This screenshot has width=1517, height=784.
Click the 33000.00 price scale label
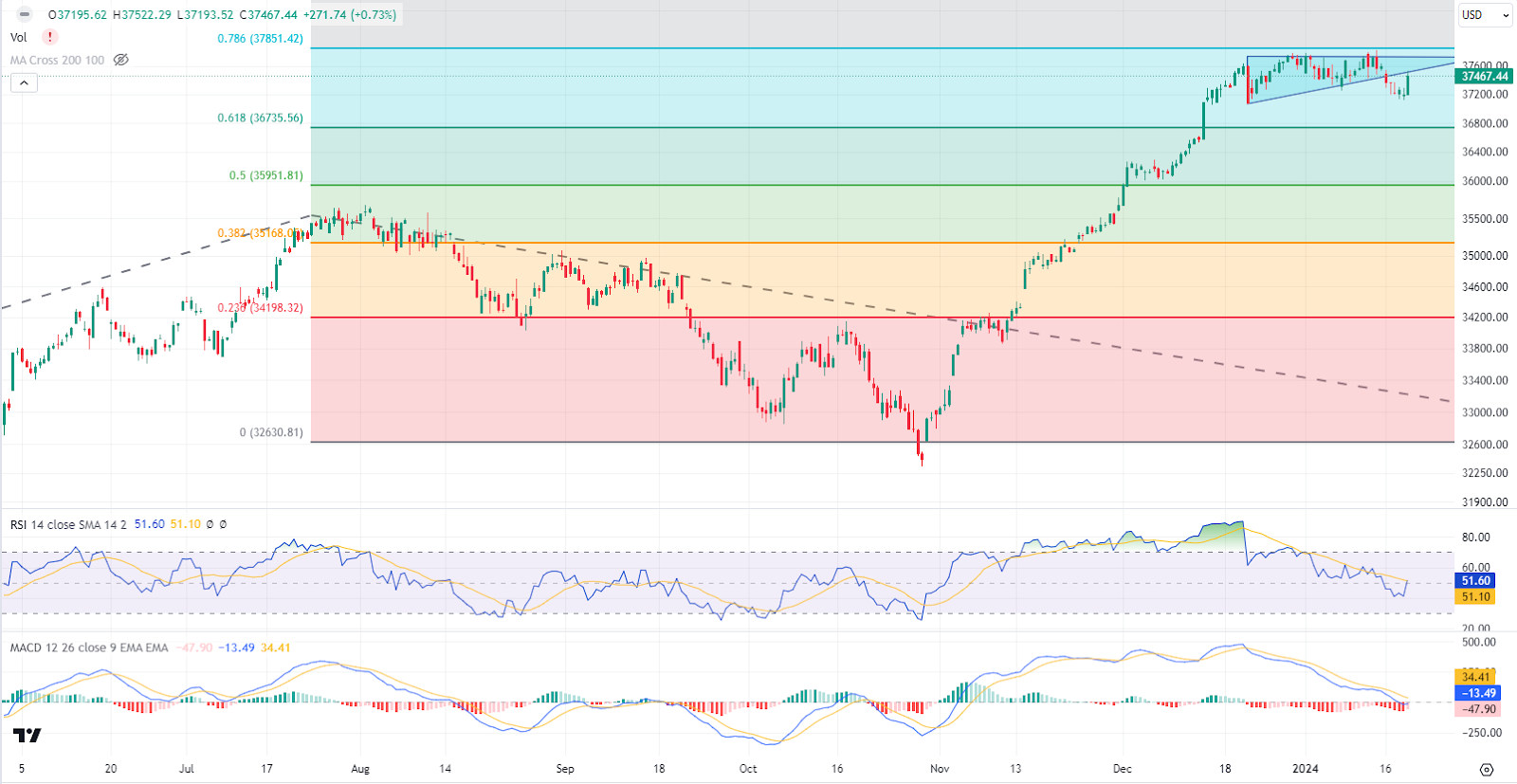pos(1485,413)
